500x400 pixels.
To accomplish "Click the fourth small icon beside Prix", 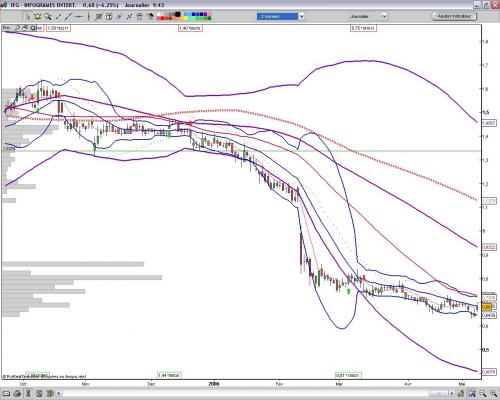I will pos(33,28).
